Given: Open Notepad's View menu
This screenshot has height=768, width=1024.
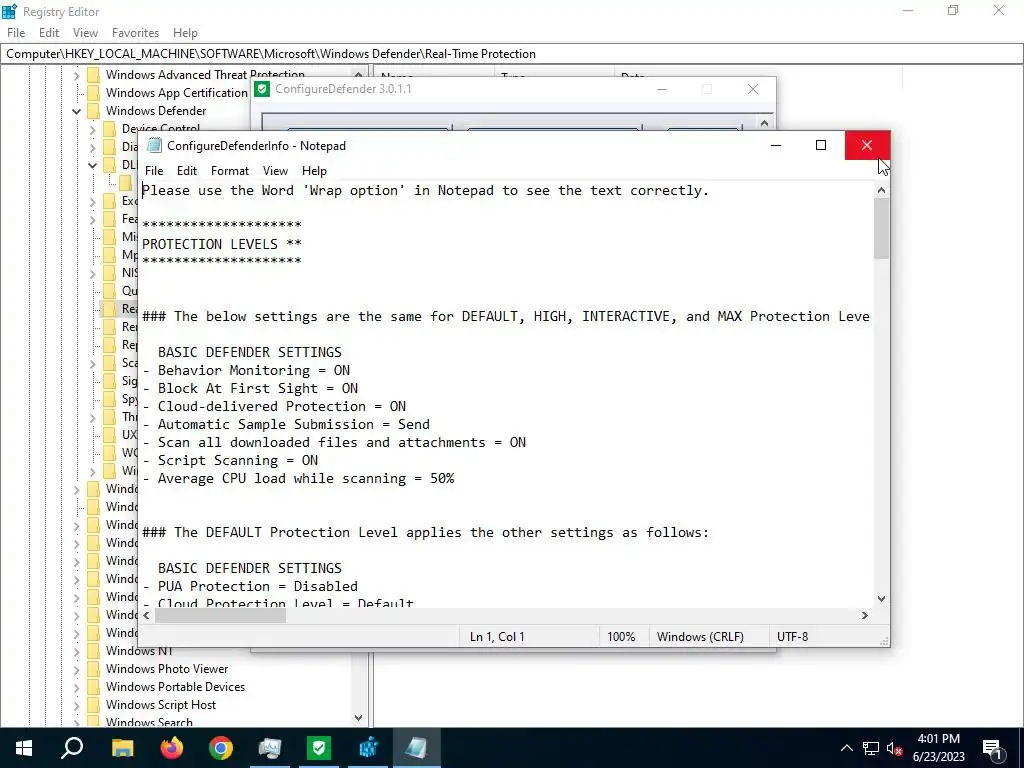Looking at the screenshot, I should click(276, 171).
